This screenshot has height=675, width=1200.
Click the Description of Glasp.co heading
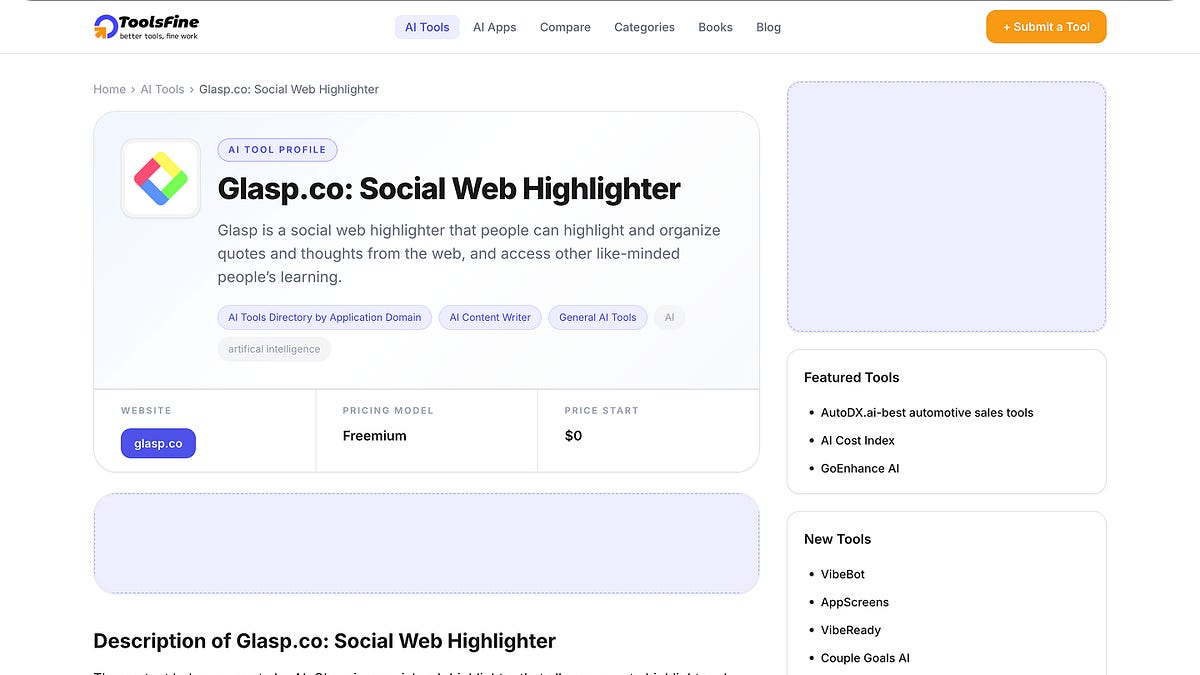point(324,641)
